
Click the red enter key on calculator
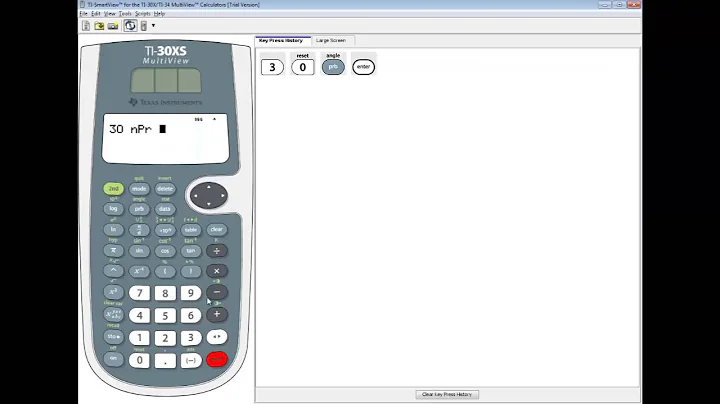coord(217,359)
